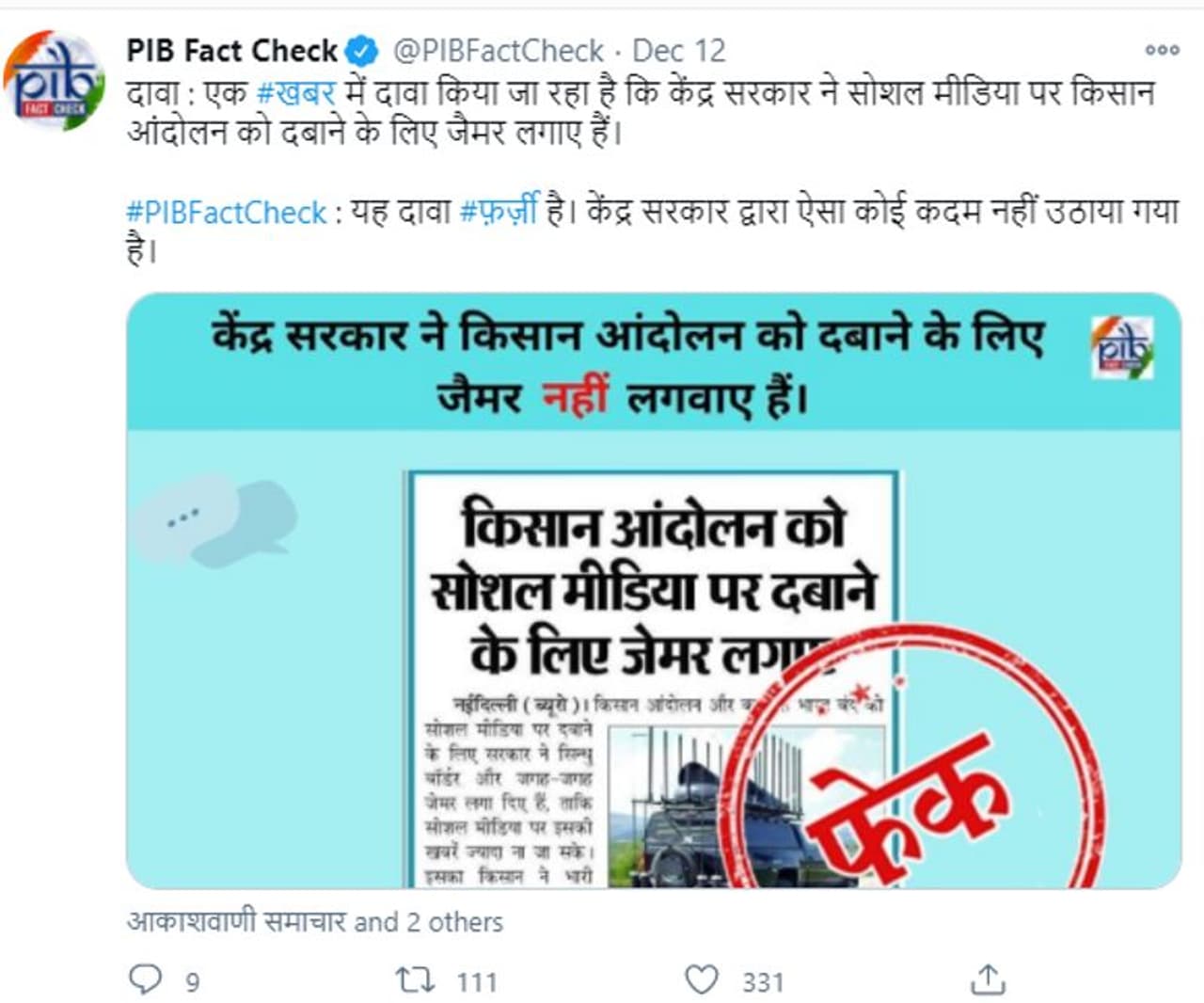Like the tweet with heart icon
Viewport: 1204px width, 1003px height.
pos(701,979)
